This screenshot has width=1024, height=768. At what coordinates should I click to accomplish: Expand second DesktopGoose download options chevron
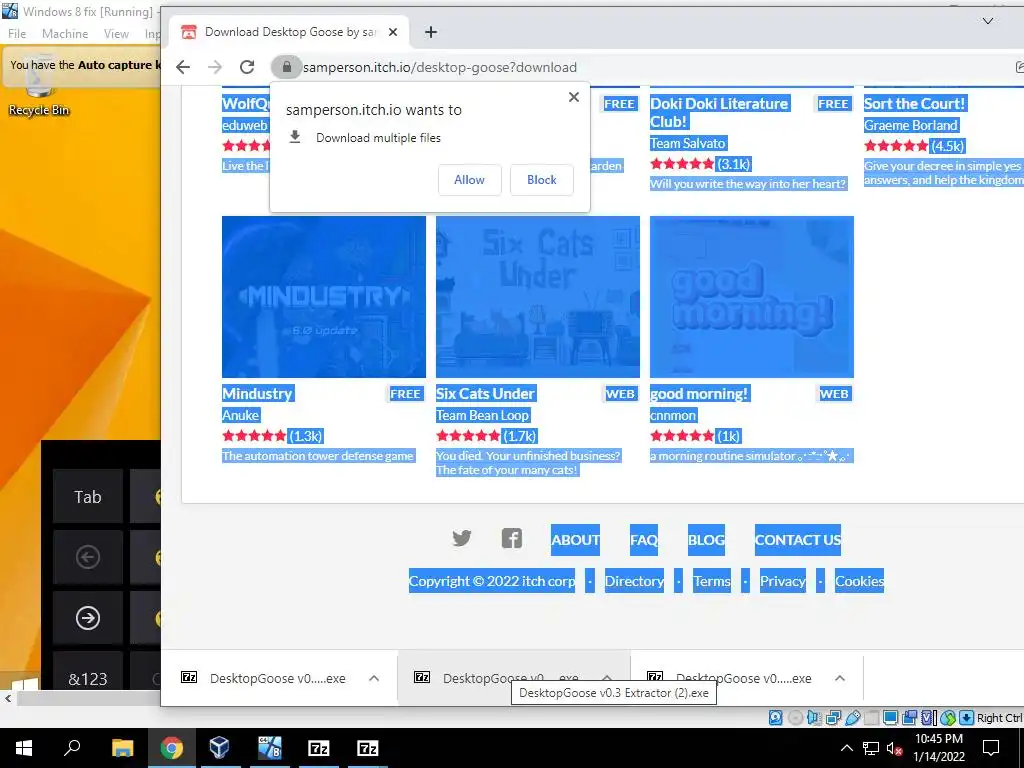click(x=607, y=678)
